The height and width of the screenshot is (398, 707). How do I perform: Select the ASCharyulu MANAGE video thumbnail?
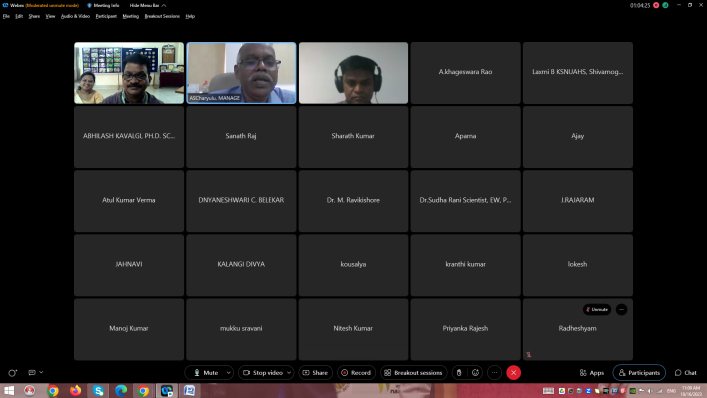point(241,73)
